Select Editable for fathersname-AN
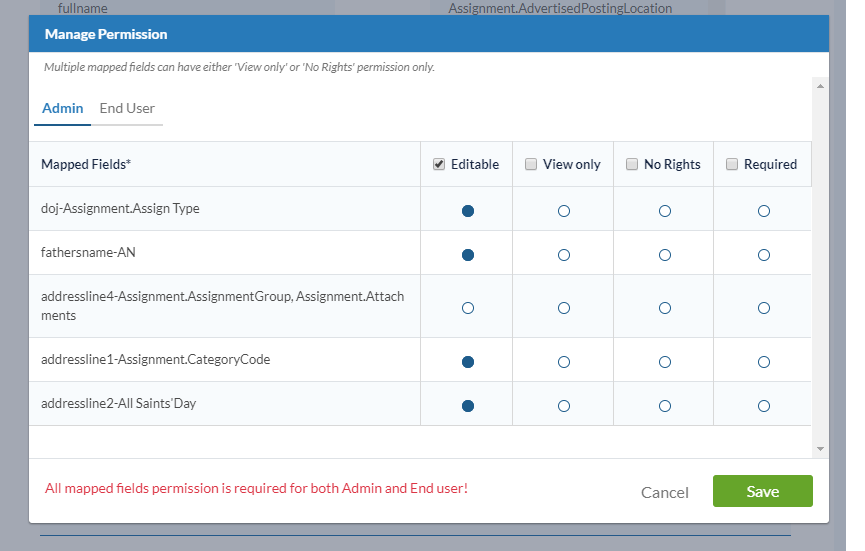 tap(468, 255)
